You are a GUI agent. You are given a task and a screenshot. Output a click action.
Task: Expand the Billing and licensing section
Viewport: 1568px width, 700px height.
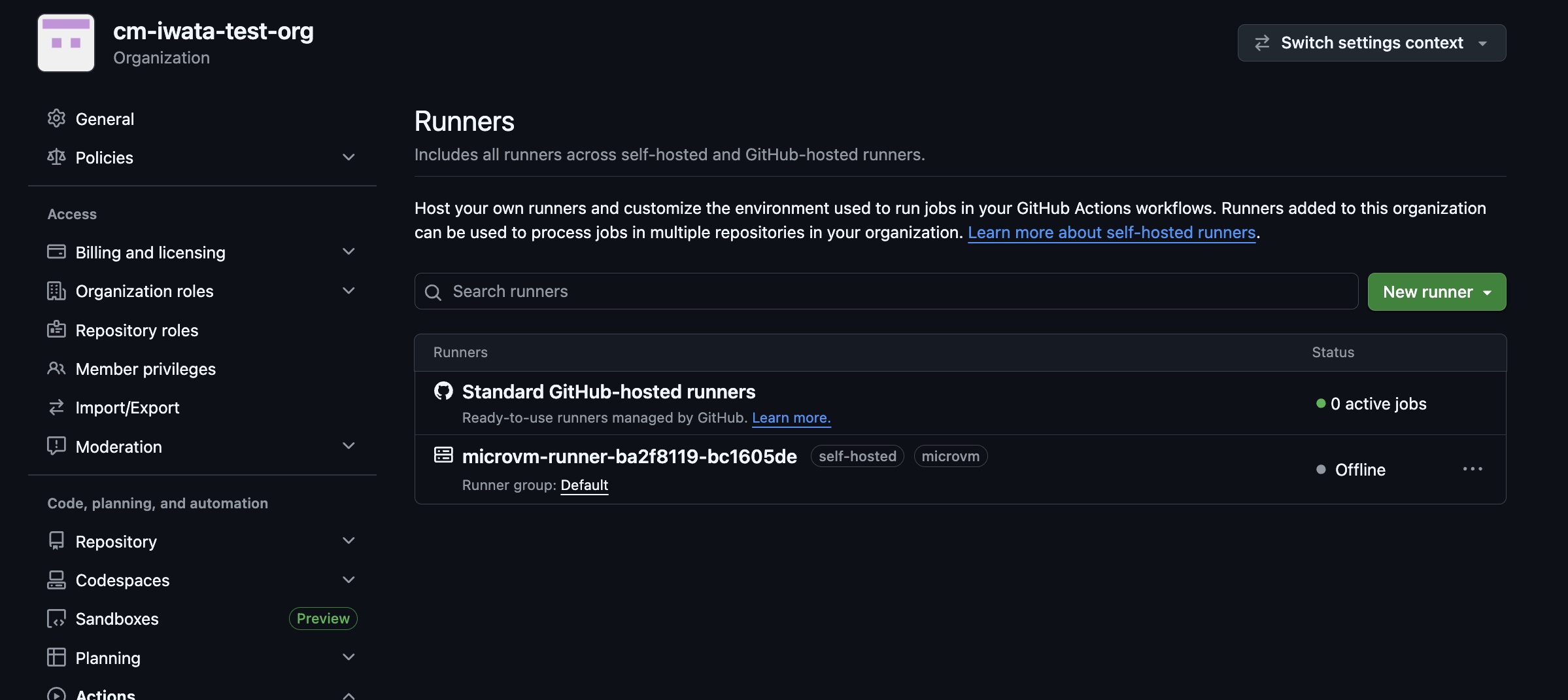349,252
